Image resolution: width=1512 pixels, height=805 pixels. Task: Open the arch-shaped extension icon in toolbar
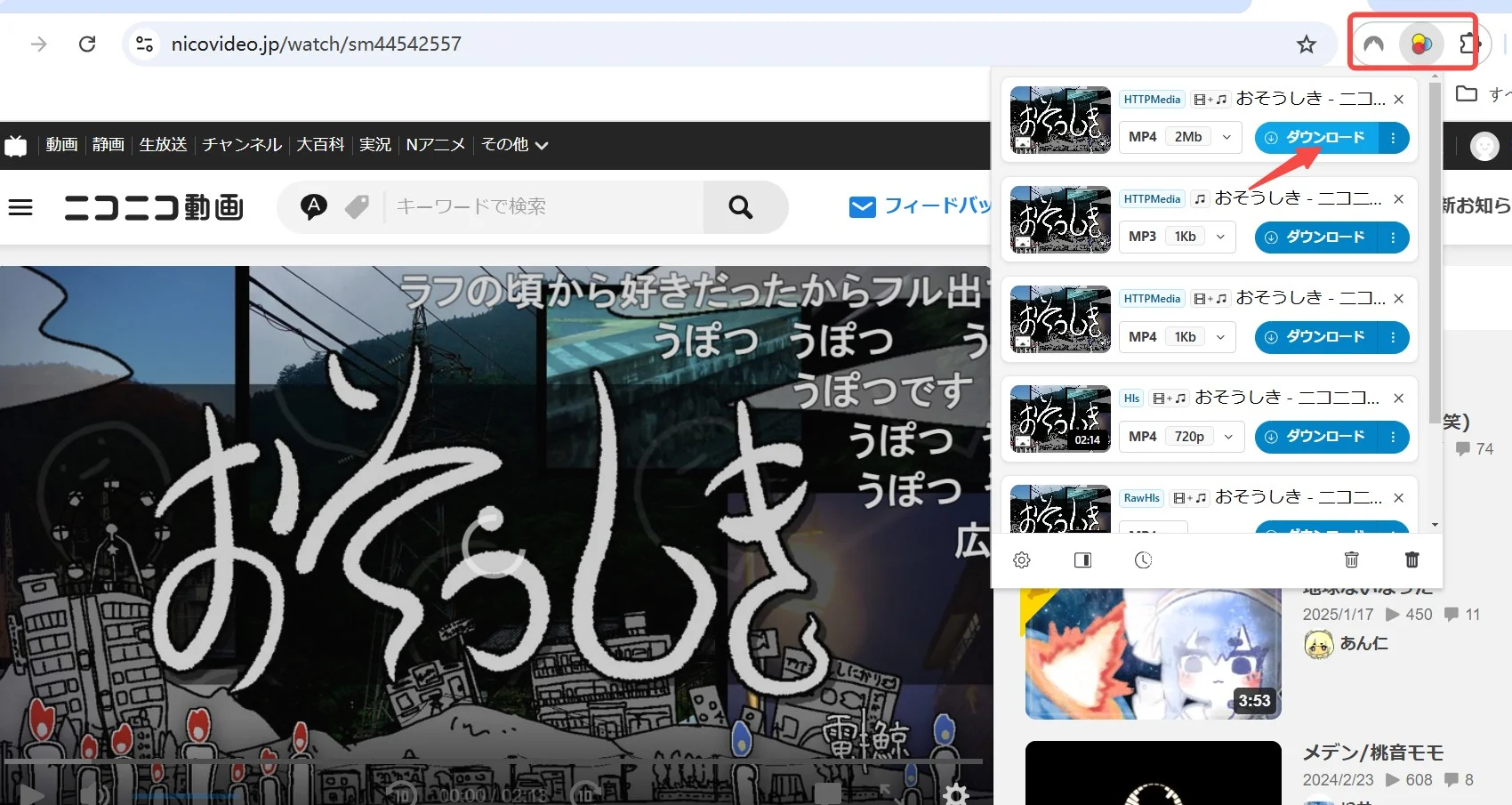tap(1373, 44)
